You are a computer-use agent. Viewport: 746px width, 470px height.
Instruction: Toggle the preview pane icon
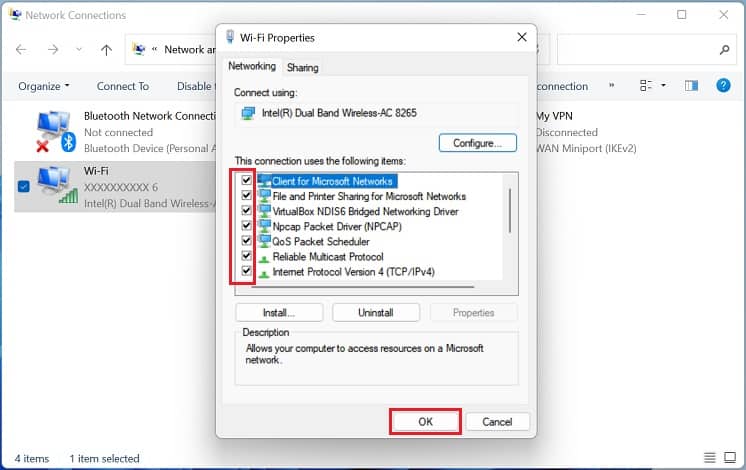coord(691,86)
